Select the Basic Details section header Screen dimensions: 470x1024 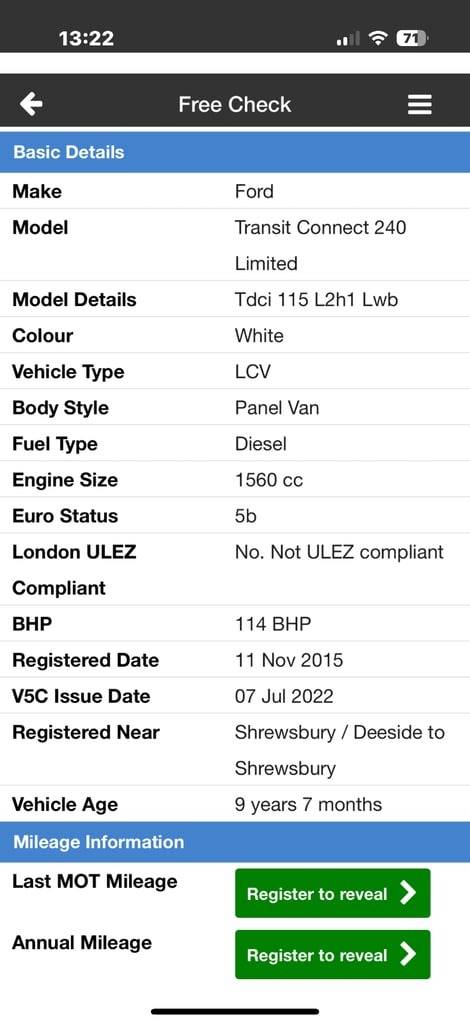coord(235,152)
